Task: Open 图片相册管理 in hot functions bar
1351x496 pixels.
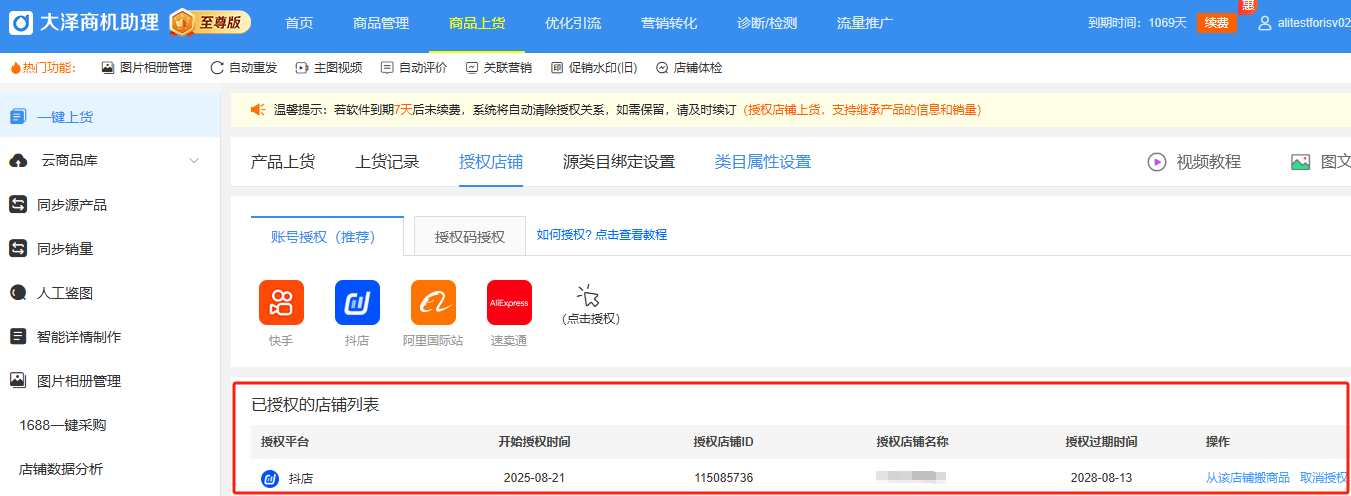Action: pyautogui.click(x=146, y=68)
